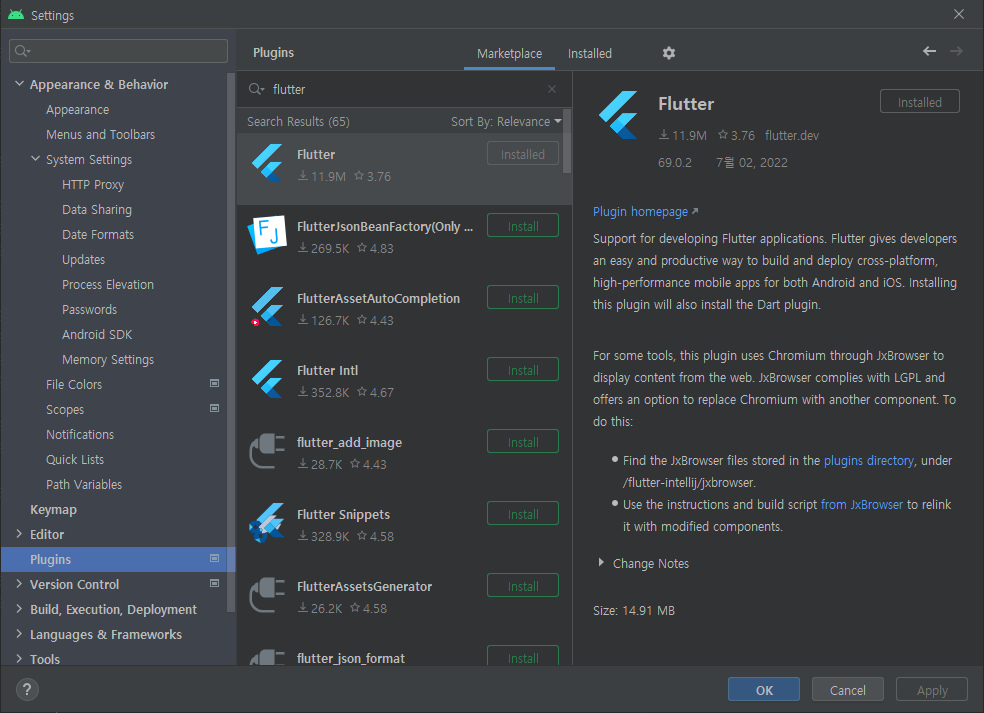This screenshot has width=984, height=713.
Task: Open the plugins directory link
Action: pyautogui.click(x=869, y=461)
